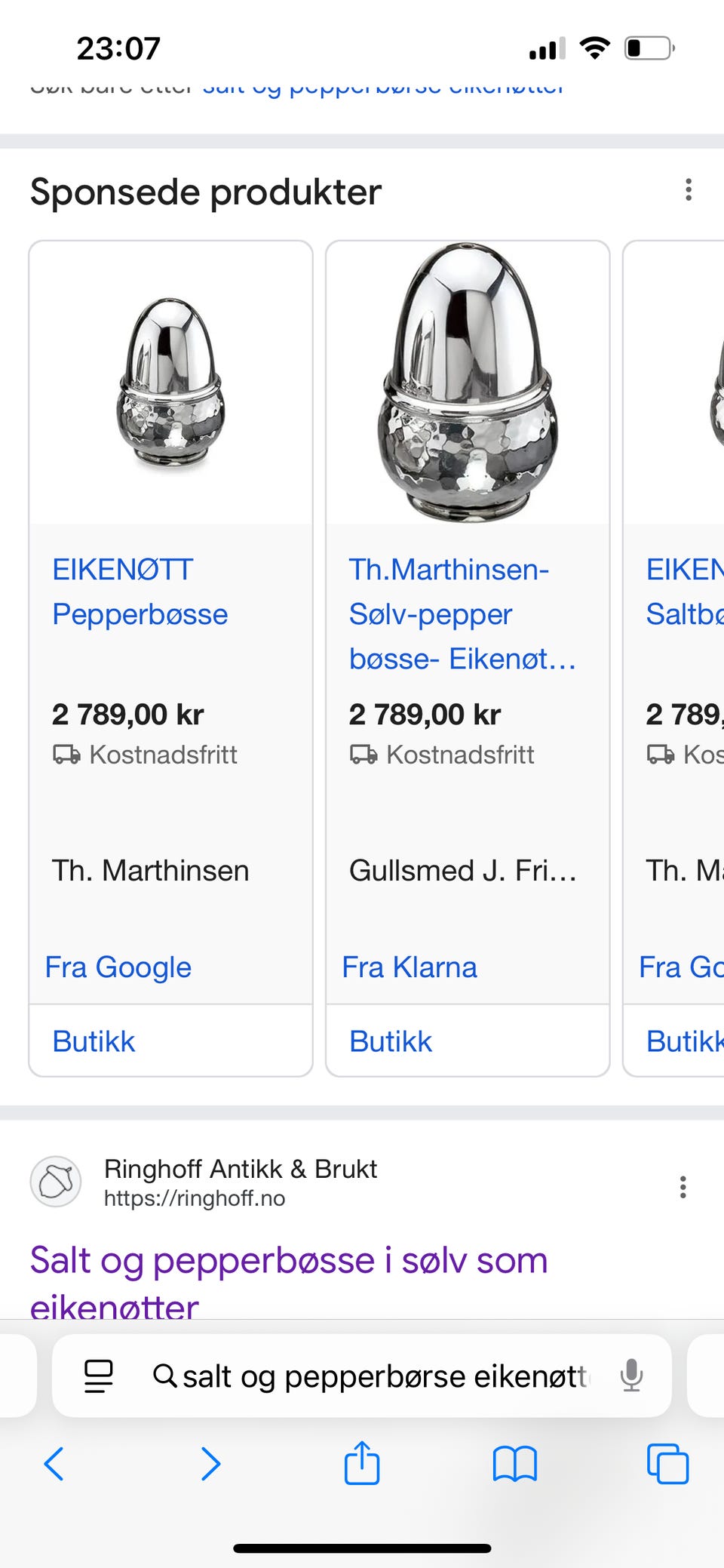The height and width of the screenshot is (1568, 724).
Task: Open the share sheet icon
Action: [x=362, y=1463]
